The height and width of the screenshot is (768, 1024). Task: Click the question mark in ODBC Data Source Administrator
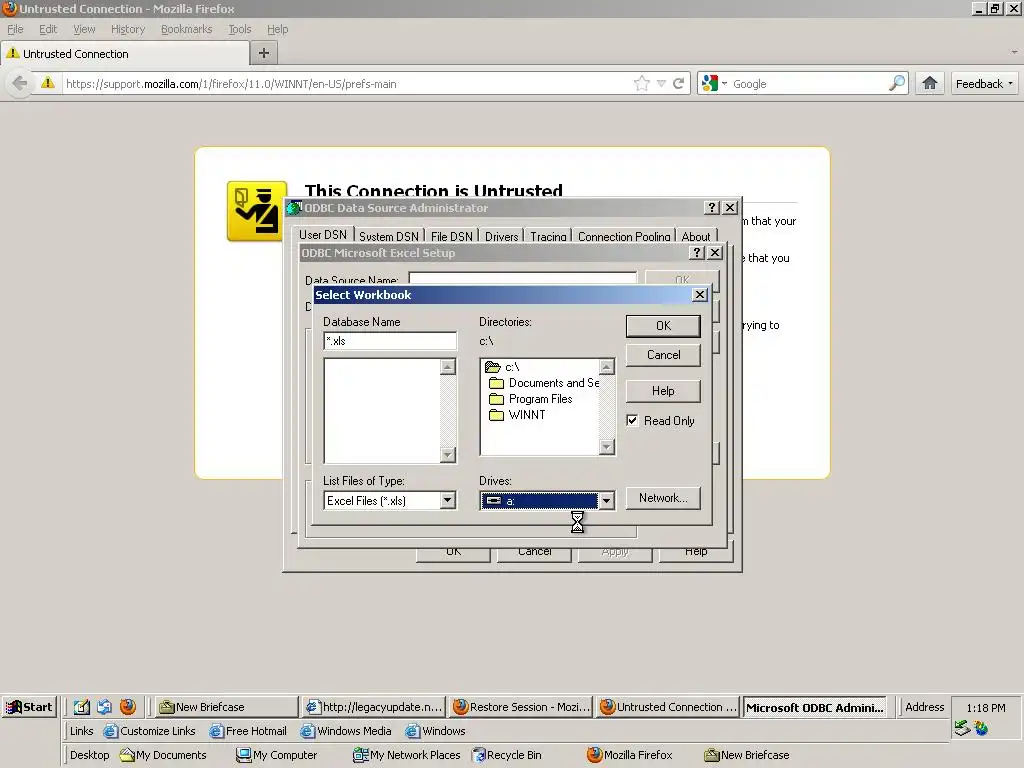[x=712, y=208]
